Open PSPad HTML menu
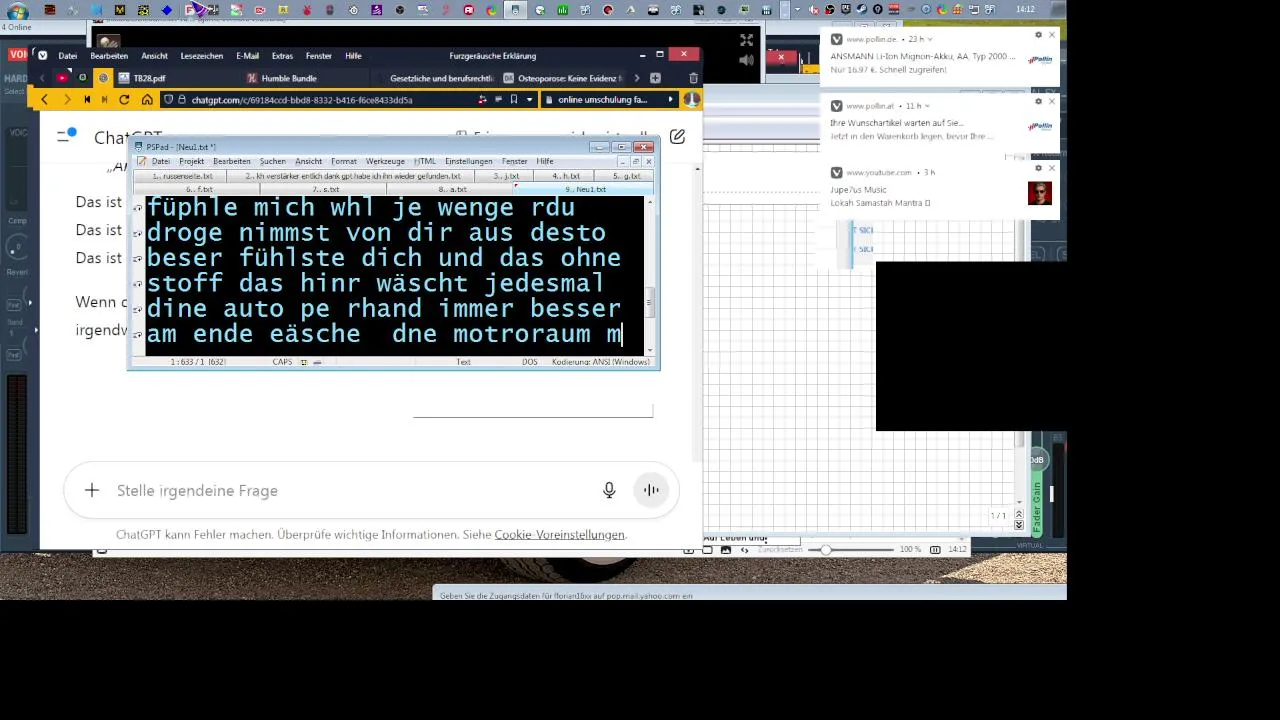 [x=425, y=161]
